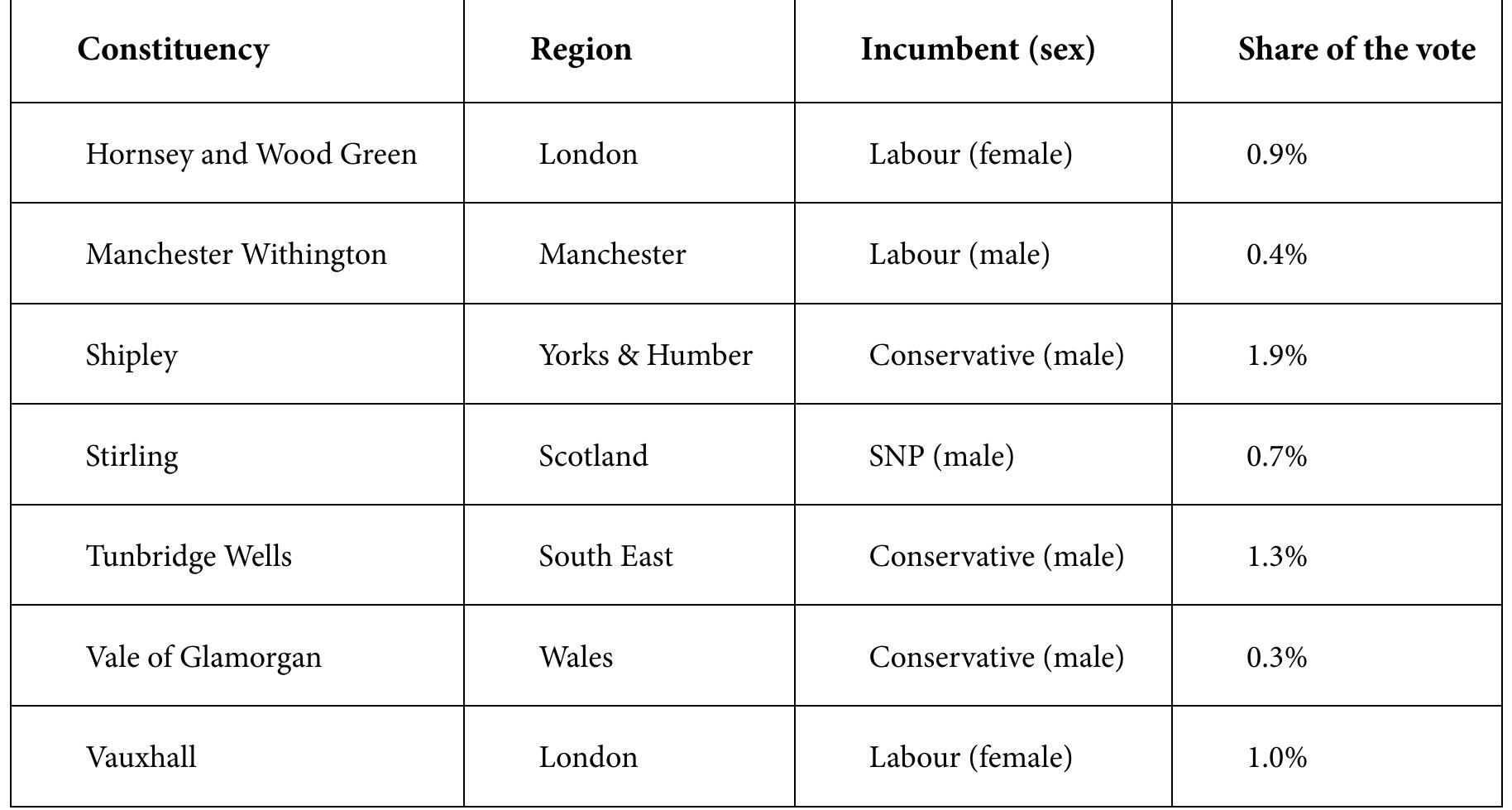Click the Labour (male) incumbent cell
The width and height of the screenshot is (1512, 810).
click(x=959, y=255)
